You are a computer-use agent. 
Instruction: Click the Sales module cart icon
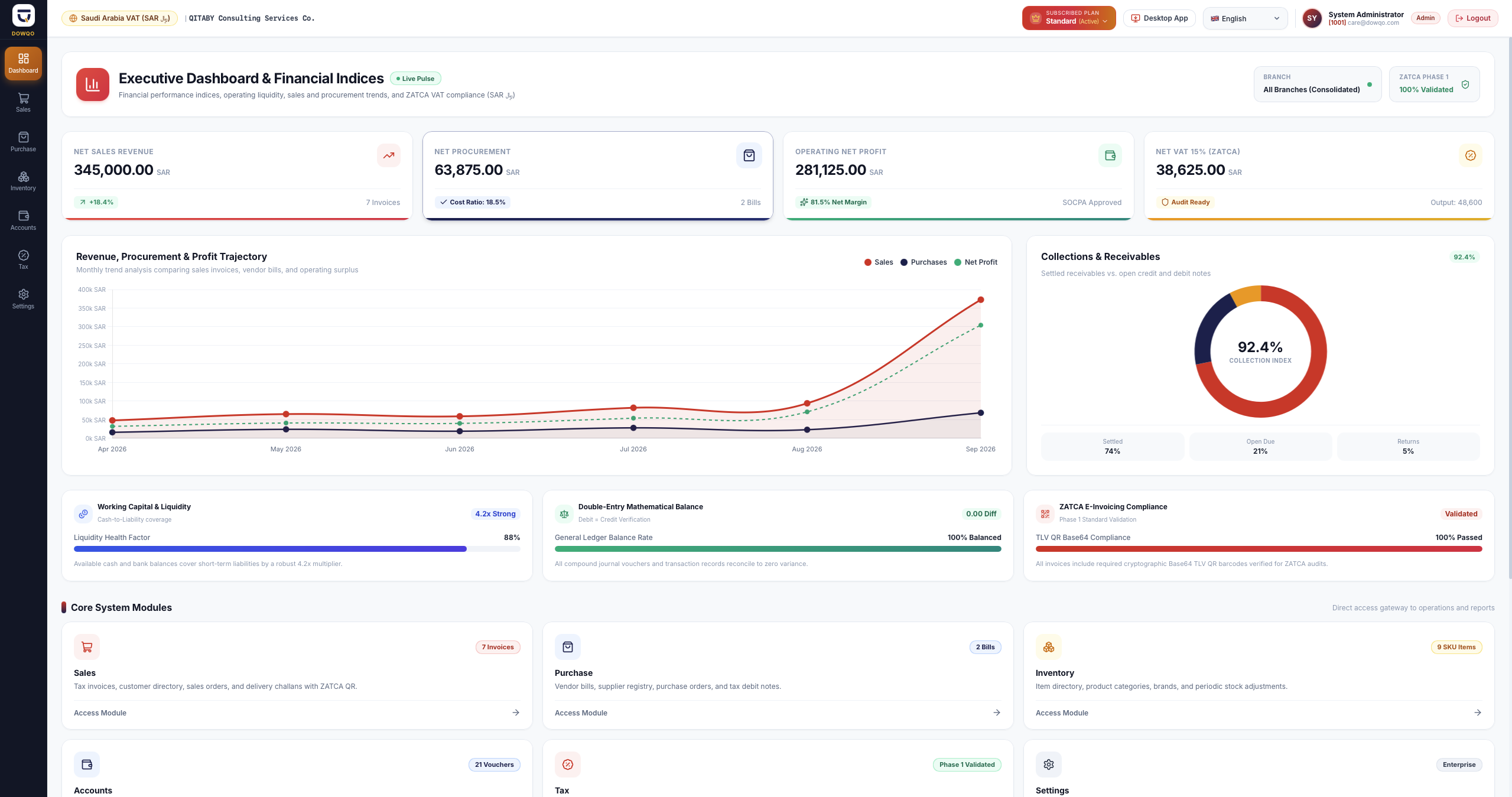[x=87, y=647]
